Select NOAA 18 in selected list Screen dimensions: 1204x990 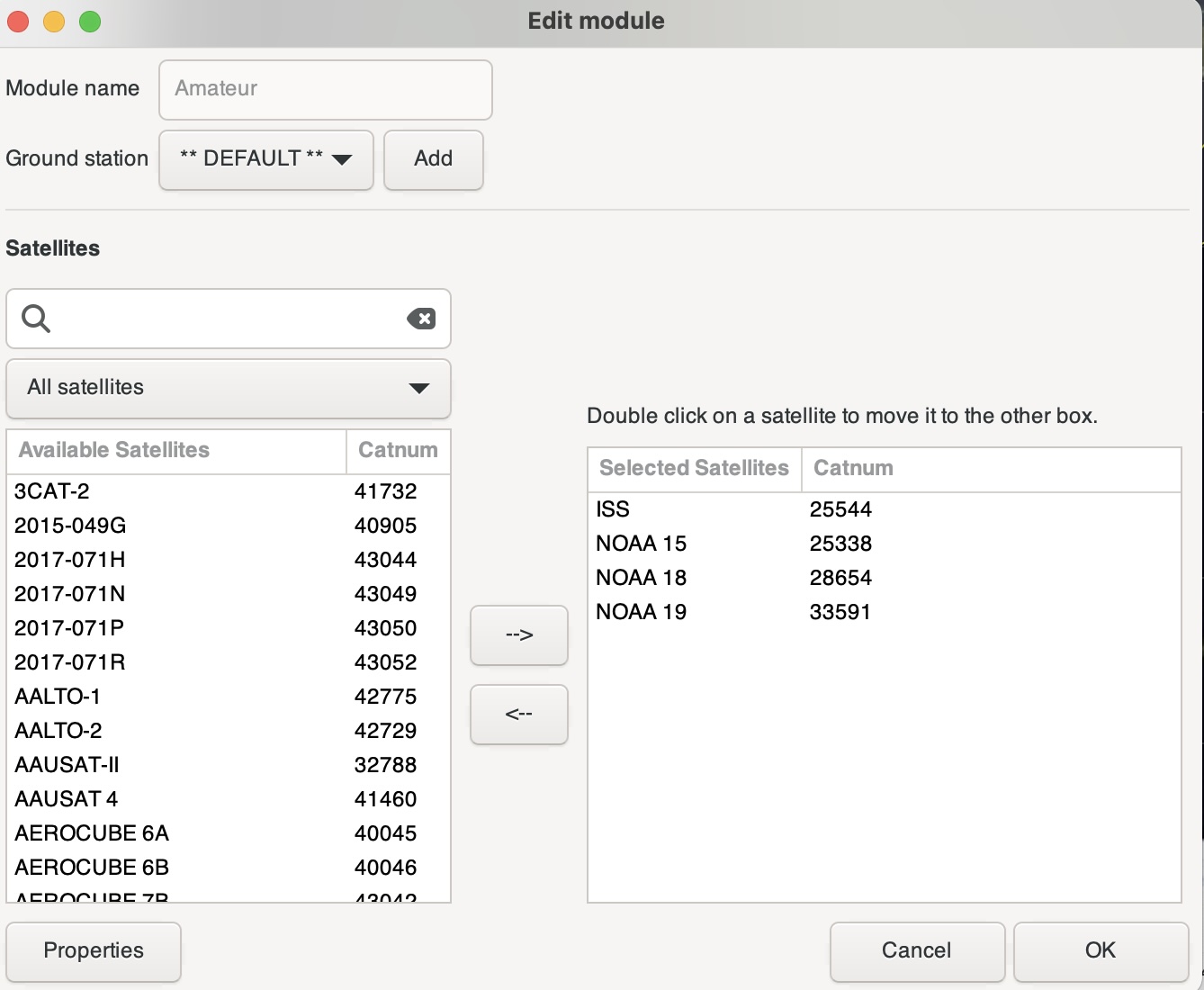(x=641, y=578)
